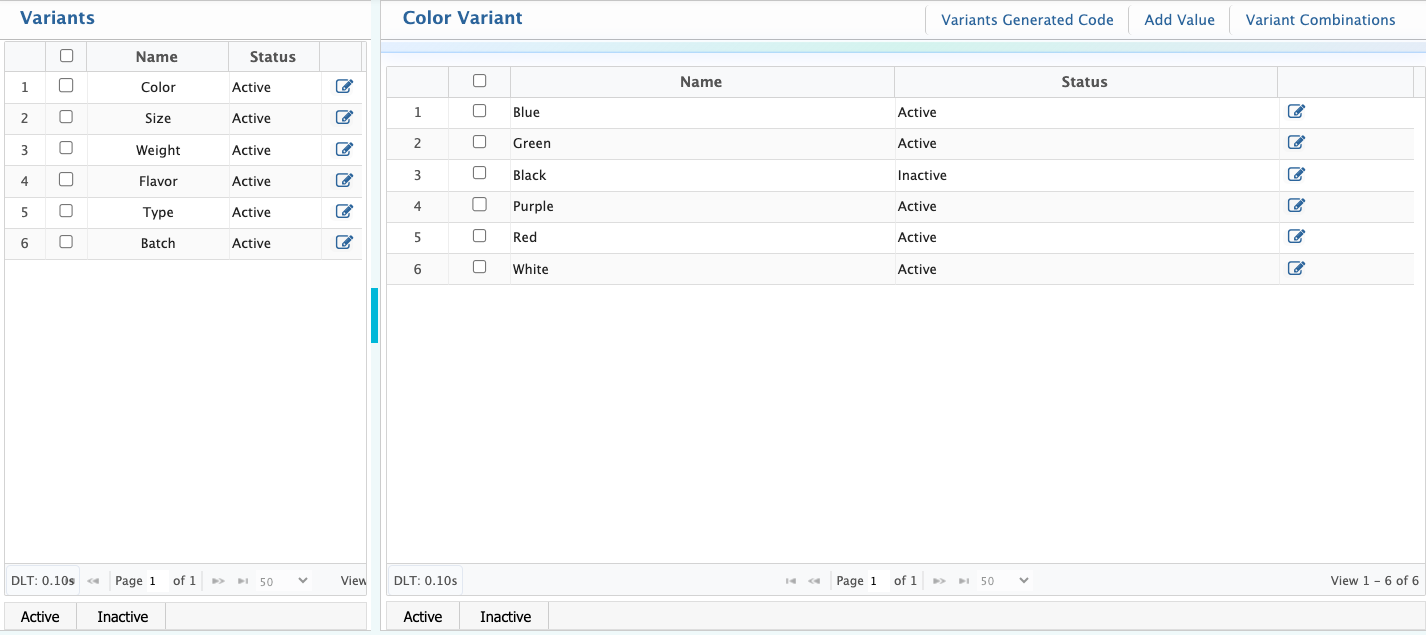The width and height of the screenshot is (1426, 635).
Task: Edit the Type variant row
Action: pyautogui.click(x=344, y=212)
